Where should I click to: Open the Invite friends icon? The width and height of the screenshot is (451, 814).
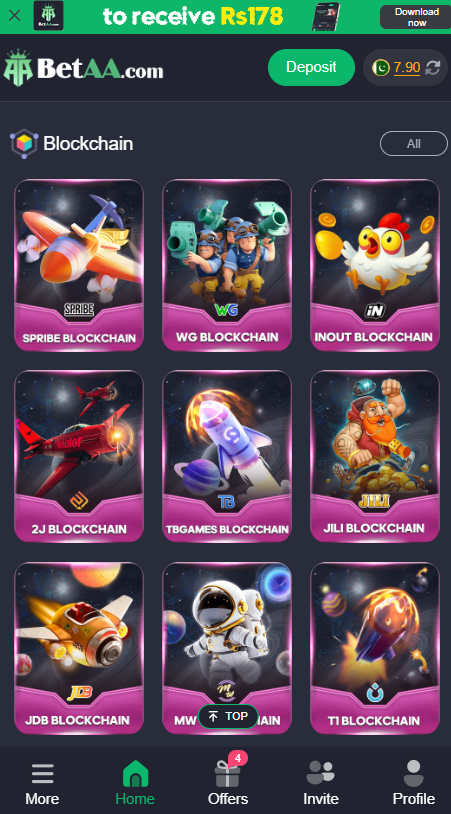click(321, 772)
